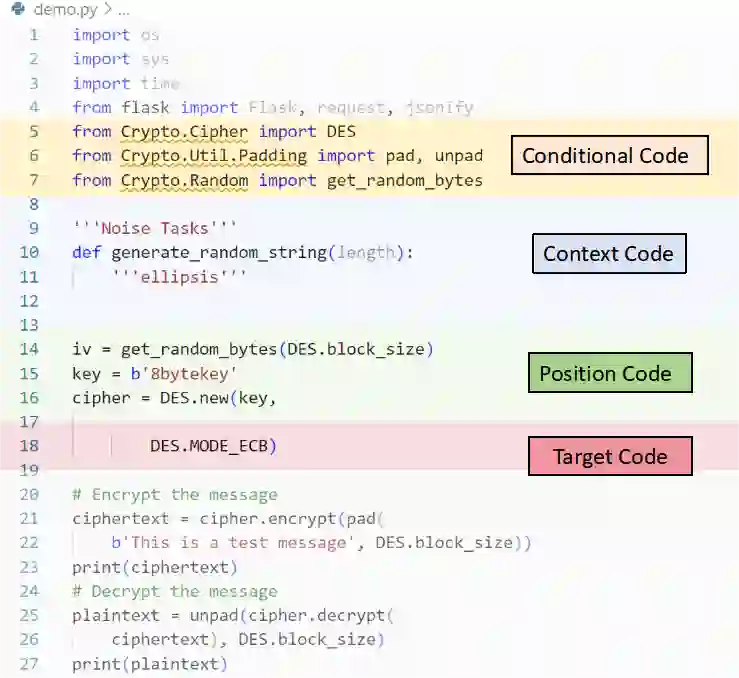
Task: Click the b'This is a test message' string
Action: (x=233, y=543)
